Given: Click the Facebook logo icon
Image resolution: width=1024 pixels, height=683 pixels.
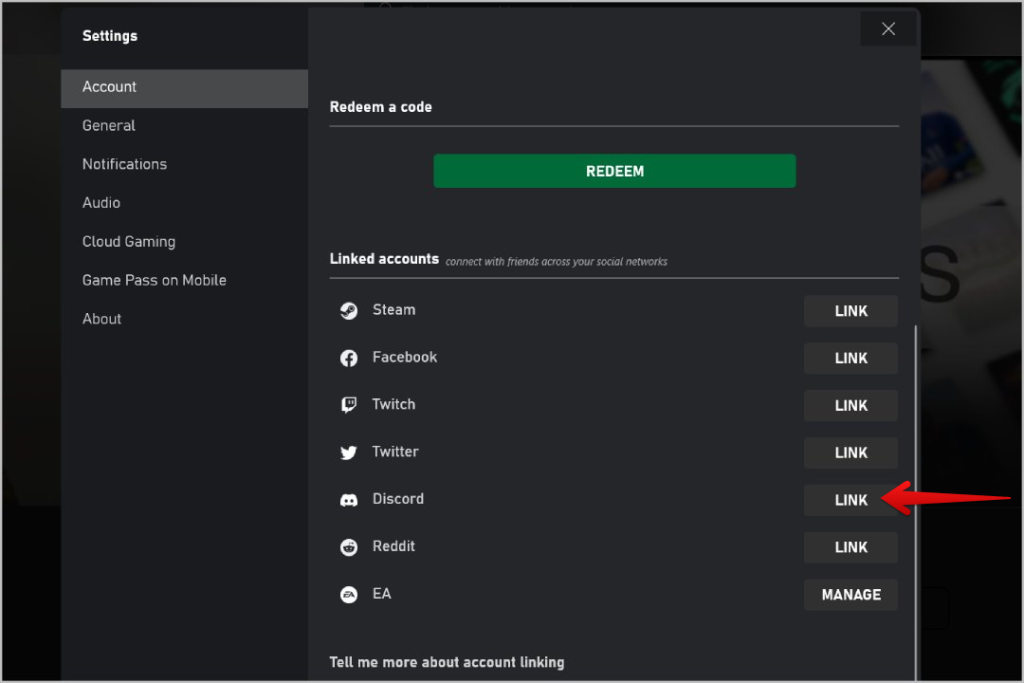Looking at the screenshot, I should [349, 358].
